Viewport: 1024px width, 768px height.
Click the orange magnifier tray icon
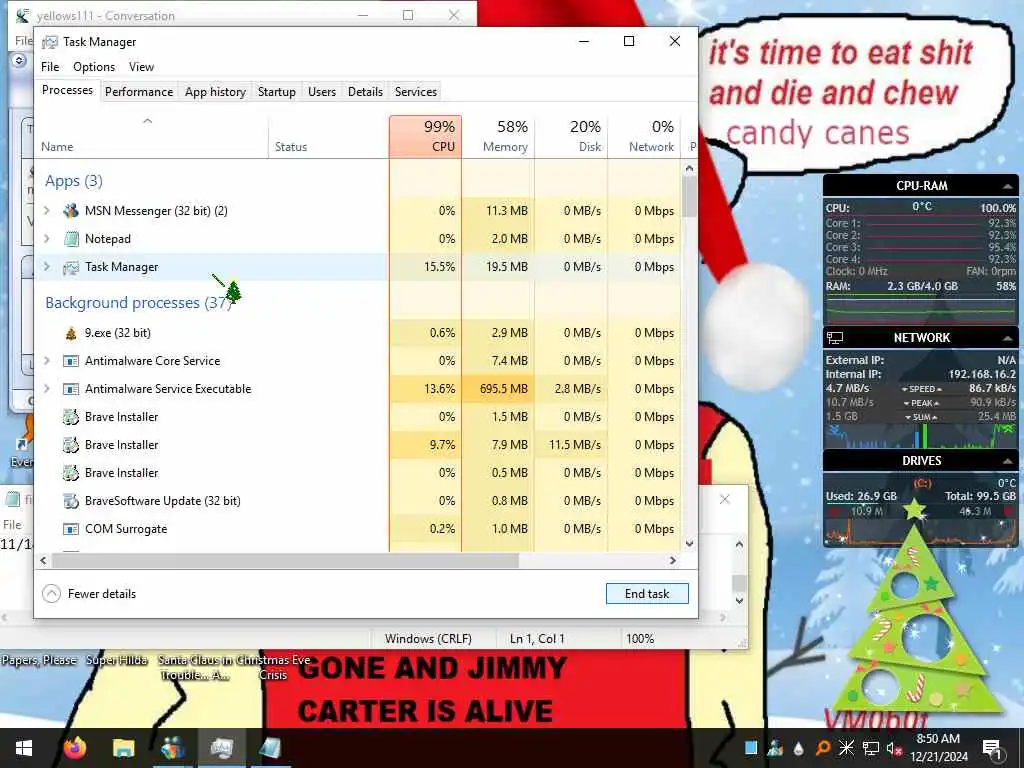pos(823,748)
